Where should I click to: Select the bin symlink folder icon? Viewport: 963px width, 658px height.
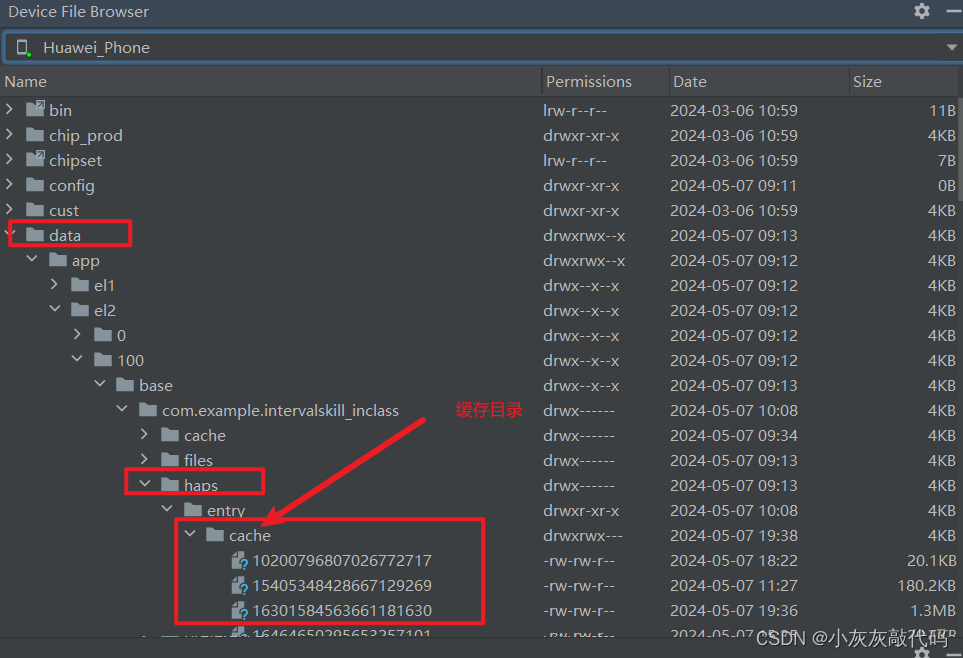tap(36, 110)
